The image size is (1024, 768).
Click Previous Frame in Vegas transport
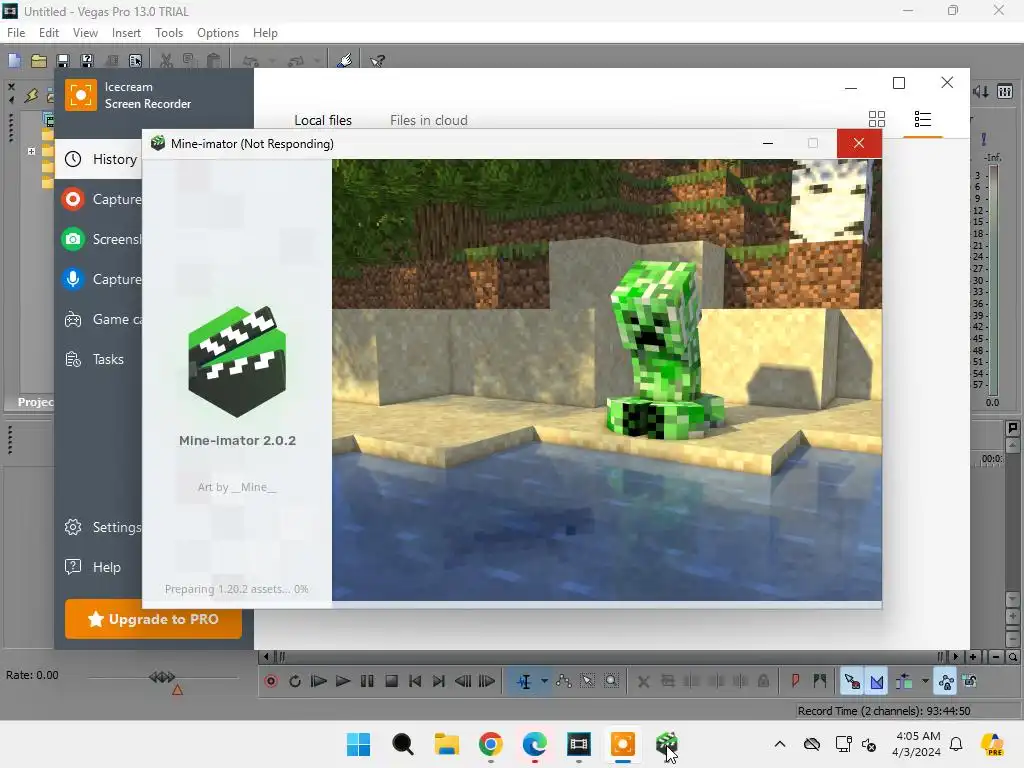coord(463,681)
